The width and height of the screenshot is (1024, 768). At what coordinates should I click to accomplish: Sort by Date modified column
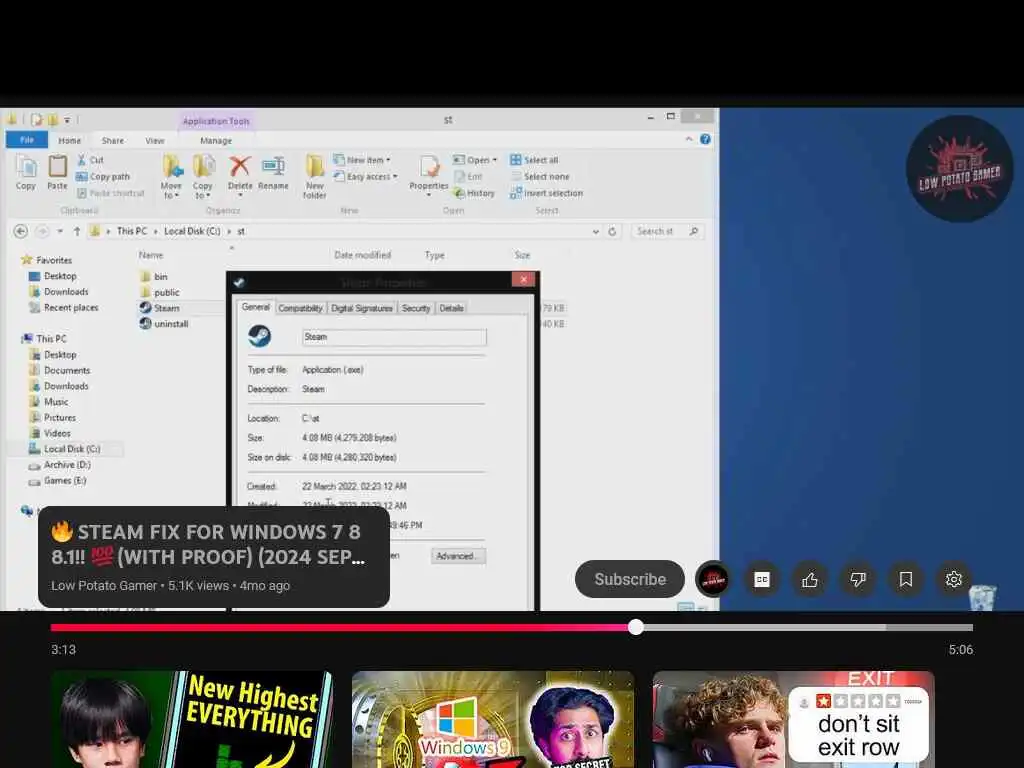(362, 255)
